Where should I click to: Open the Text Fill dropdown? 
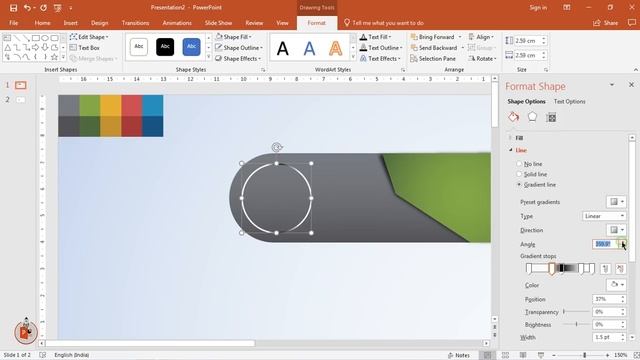(376, 37)
